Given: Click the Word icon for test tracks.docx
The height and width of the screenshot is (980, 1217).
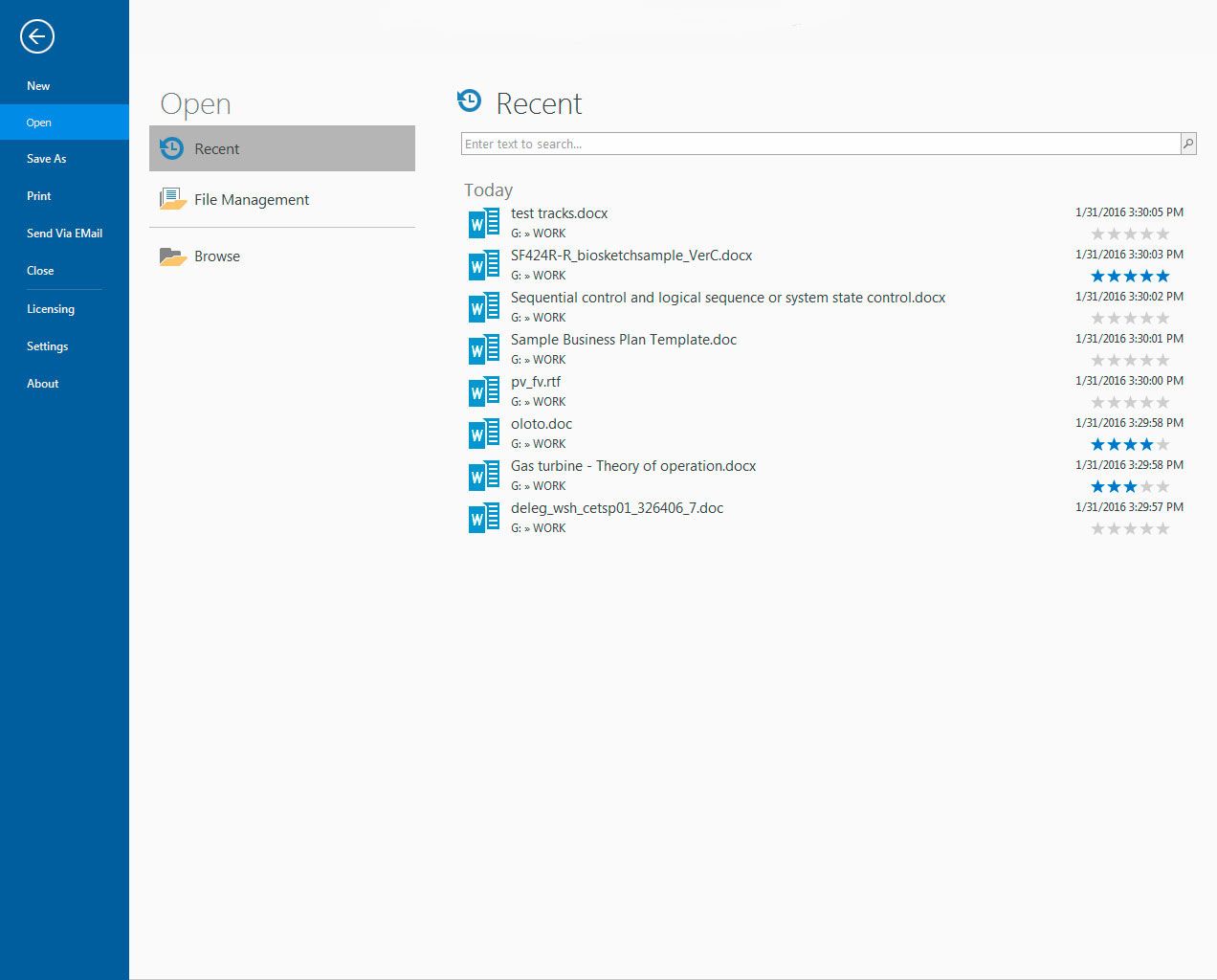Looking at the screenshot, I should 483,223.
